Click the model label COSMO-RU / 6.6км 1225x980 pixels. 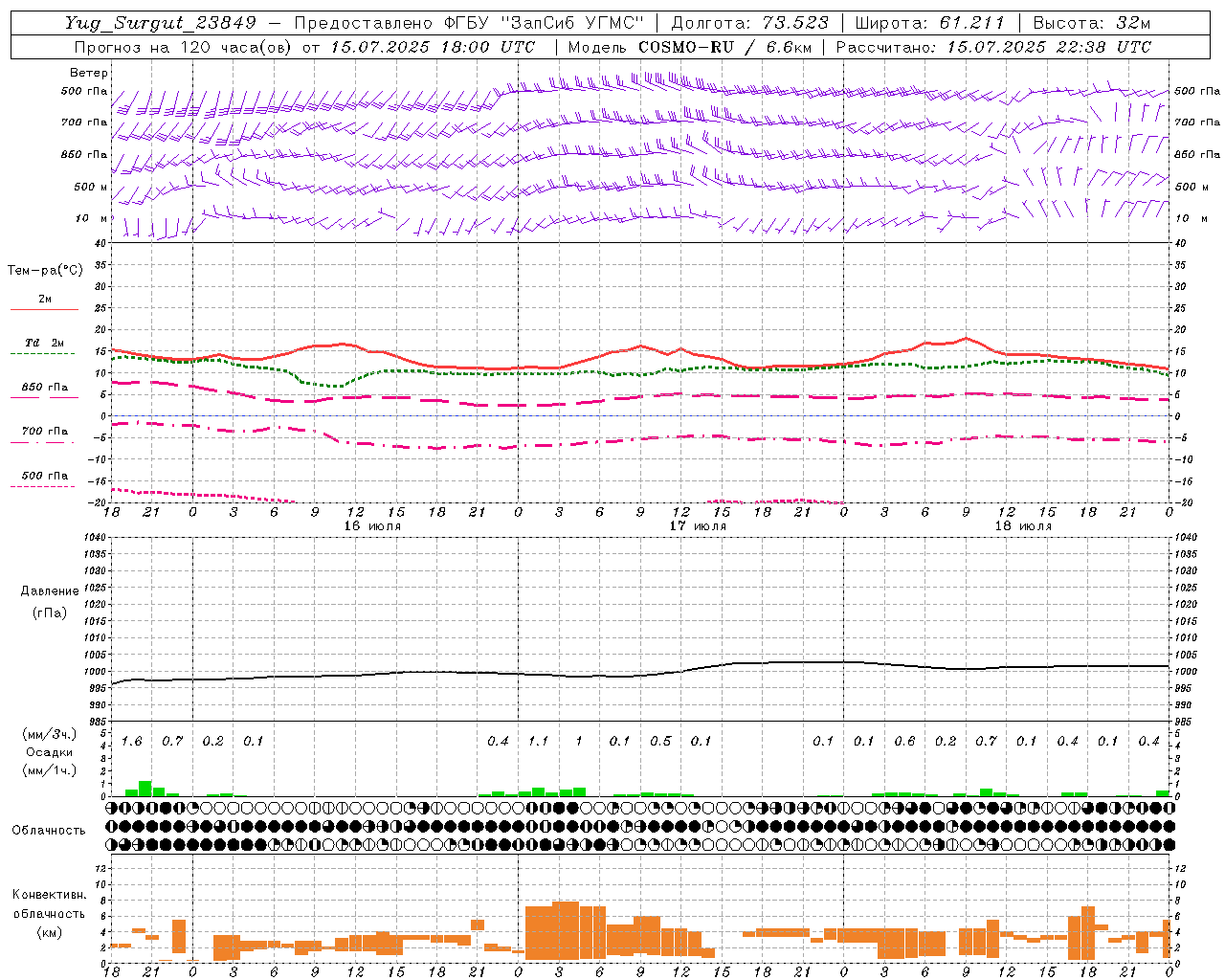(x=724, y=46)
